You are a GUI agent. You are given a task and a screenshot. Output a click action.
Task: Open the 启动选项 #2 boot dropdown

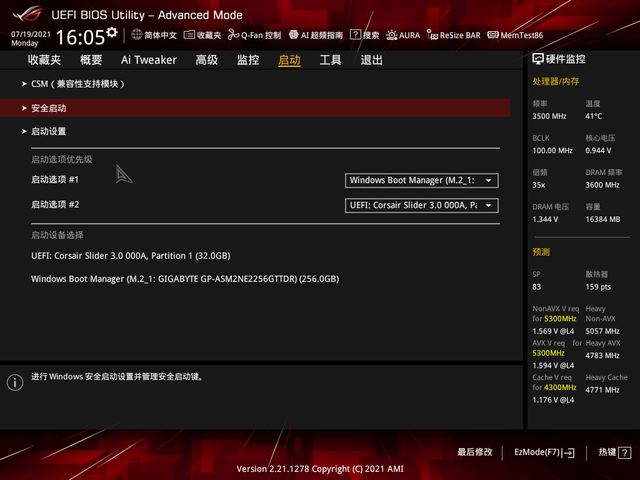422,205
